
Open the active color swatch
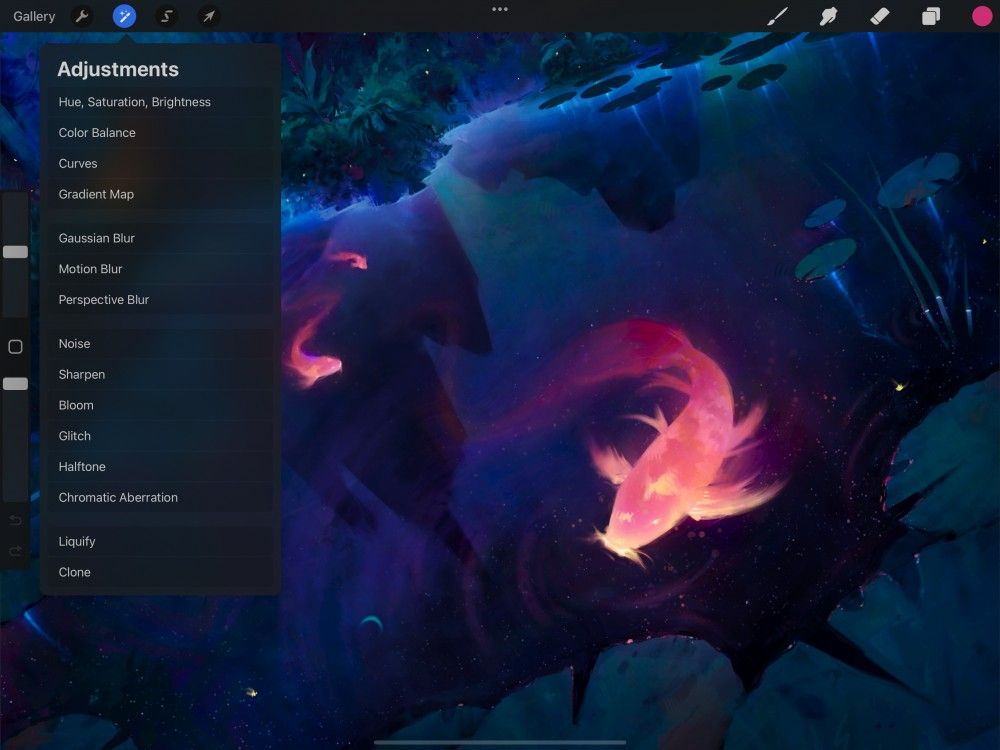click(979, 16)
